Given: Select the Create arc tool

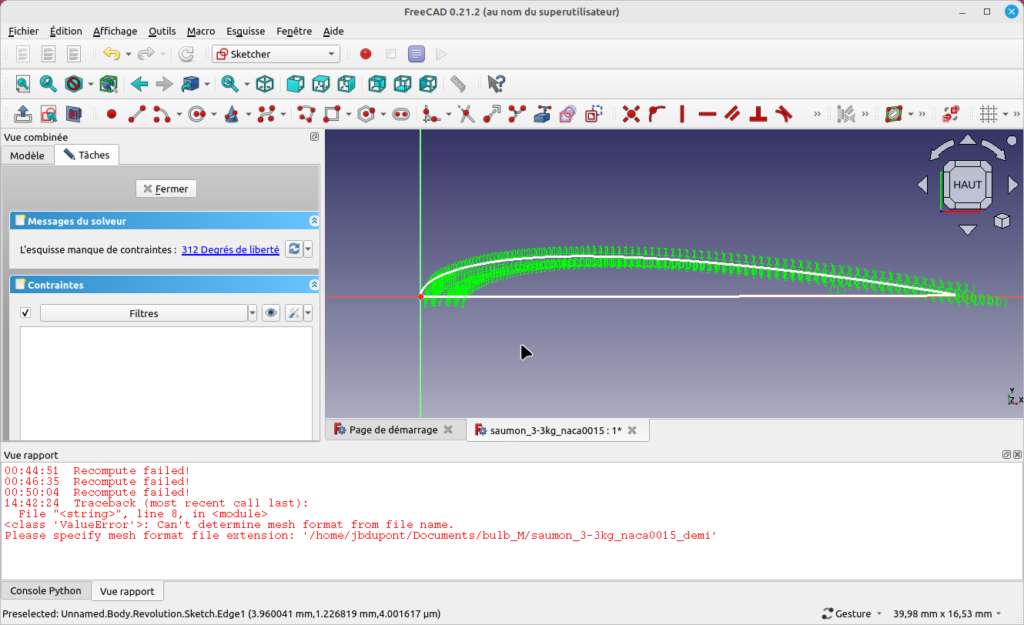Looking at the screenshot, I should pos(161,114).
